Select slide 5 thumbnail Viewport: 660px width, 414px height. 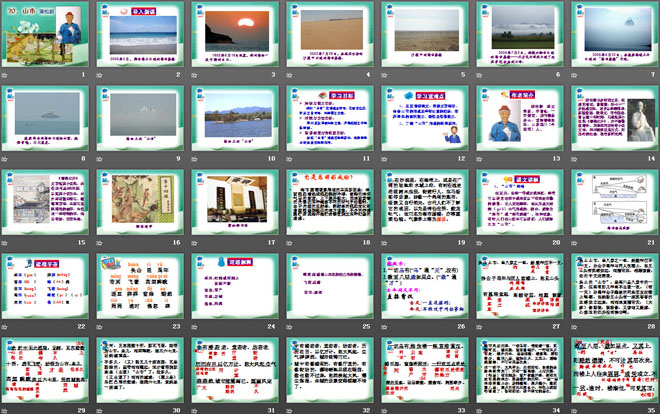pos(425,34)
